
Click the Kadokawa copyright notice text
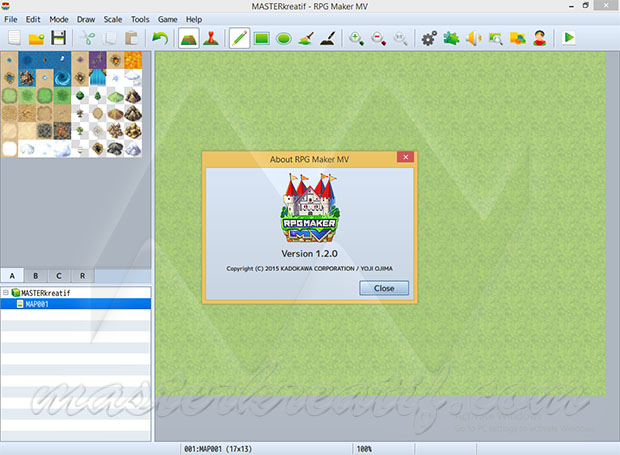click(x=309, y=268)
